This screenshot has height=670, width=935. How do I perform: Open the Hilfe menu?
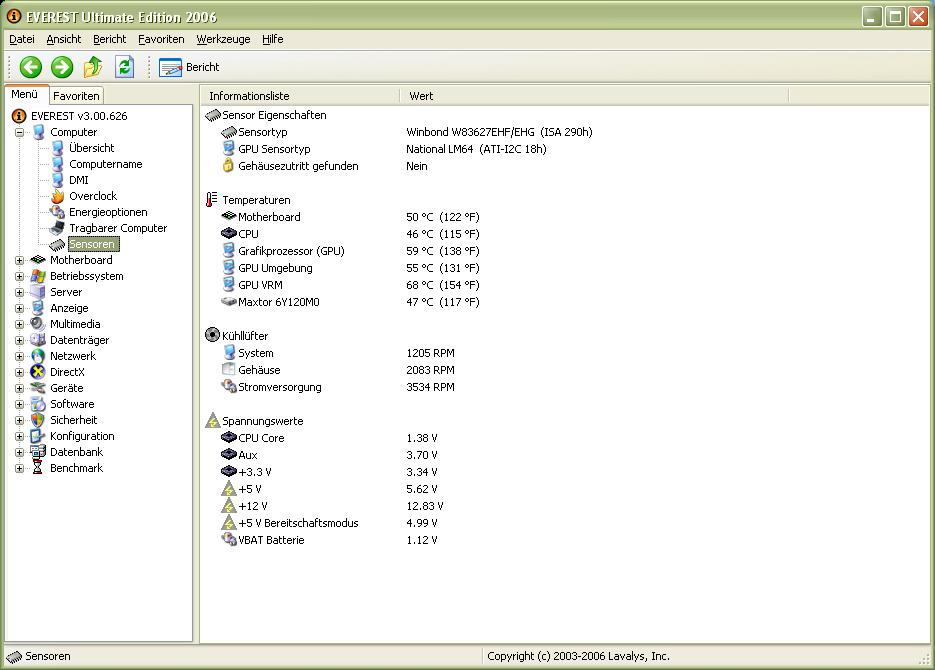[273, 39]
